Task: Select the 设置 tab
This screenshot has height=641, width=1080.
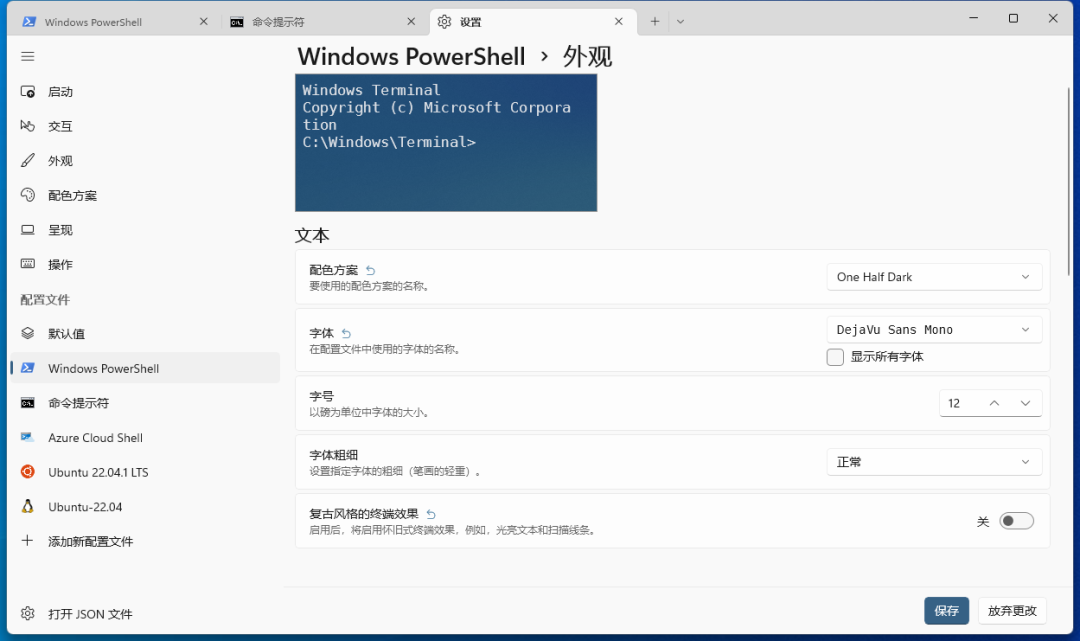Action: coord(532,21)
